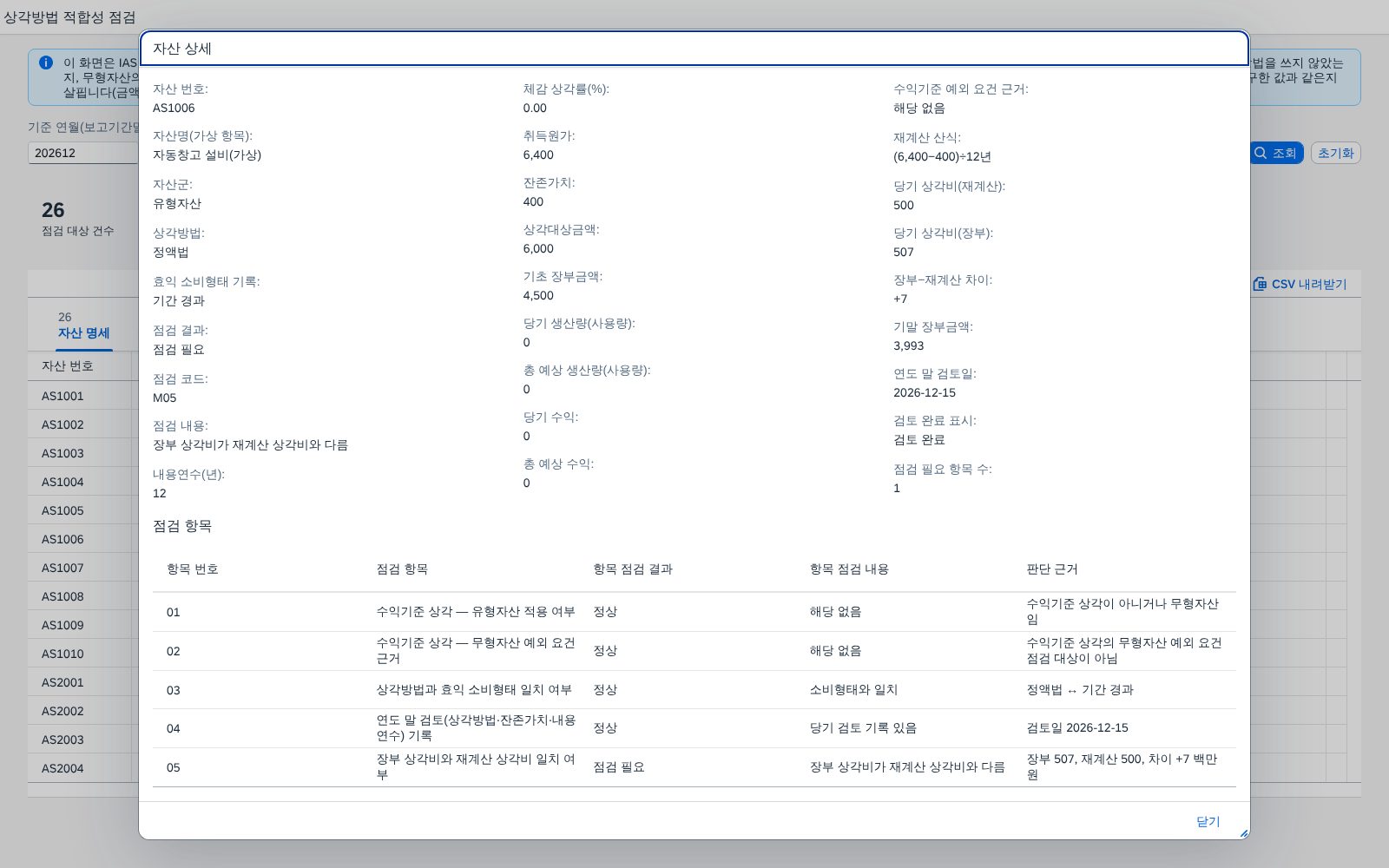The width and height of the screenshot is (1389, 868).
Task: Focus the 기준 연월 input showing 202612
Action: 83,153
